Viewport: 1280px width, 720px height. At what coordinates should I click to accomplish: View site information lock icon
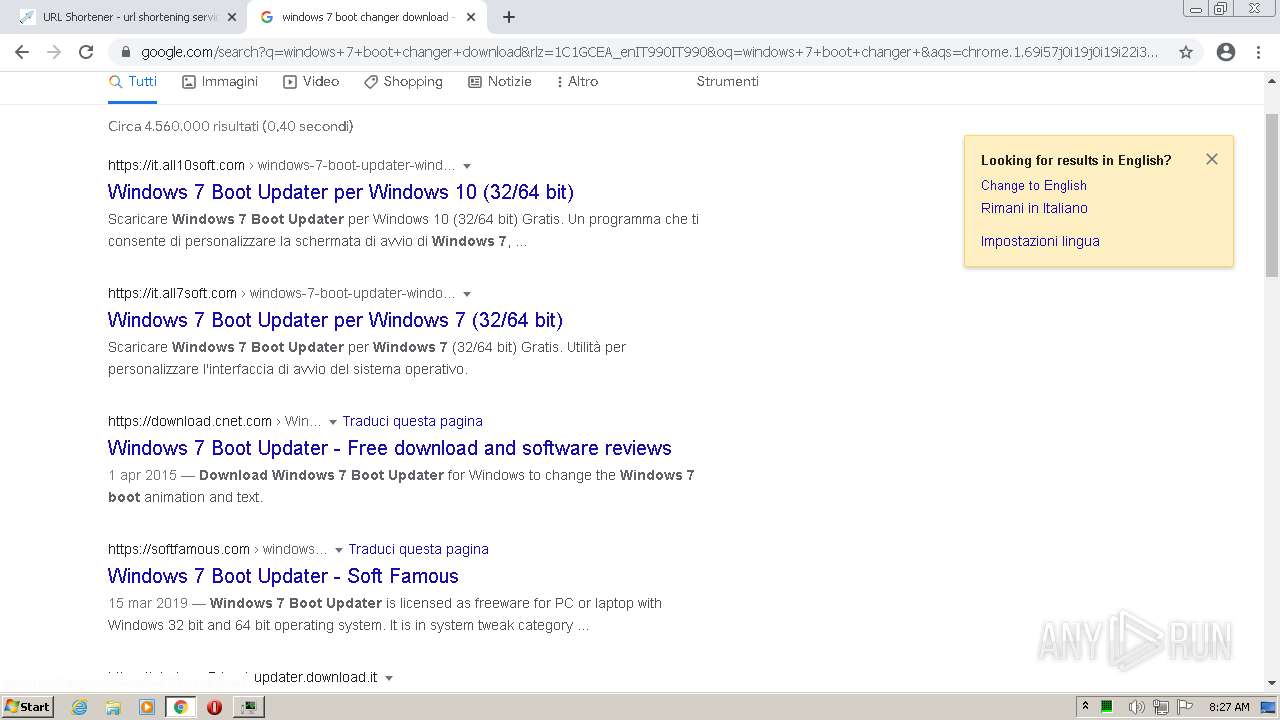(126, 52)
